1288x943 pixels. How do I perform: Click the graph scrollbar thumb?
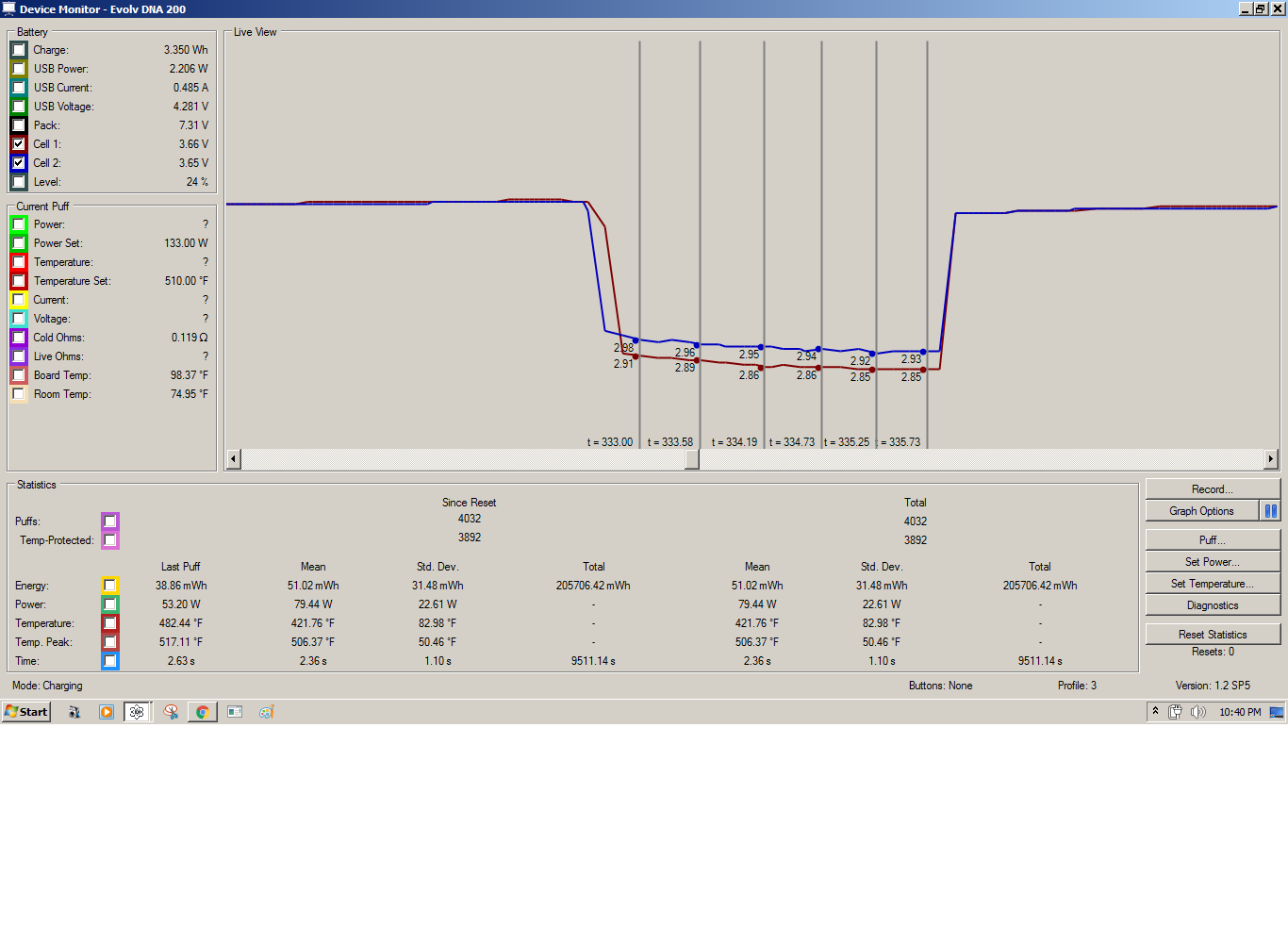692,459
